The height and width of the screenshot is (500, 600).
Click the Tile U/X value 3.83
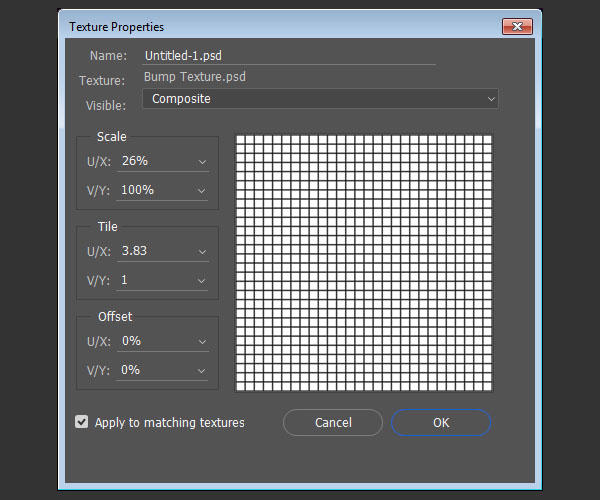coord(134,251)
